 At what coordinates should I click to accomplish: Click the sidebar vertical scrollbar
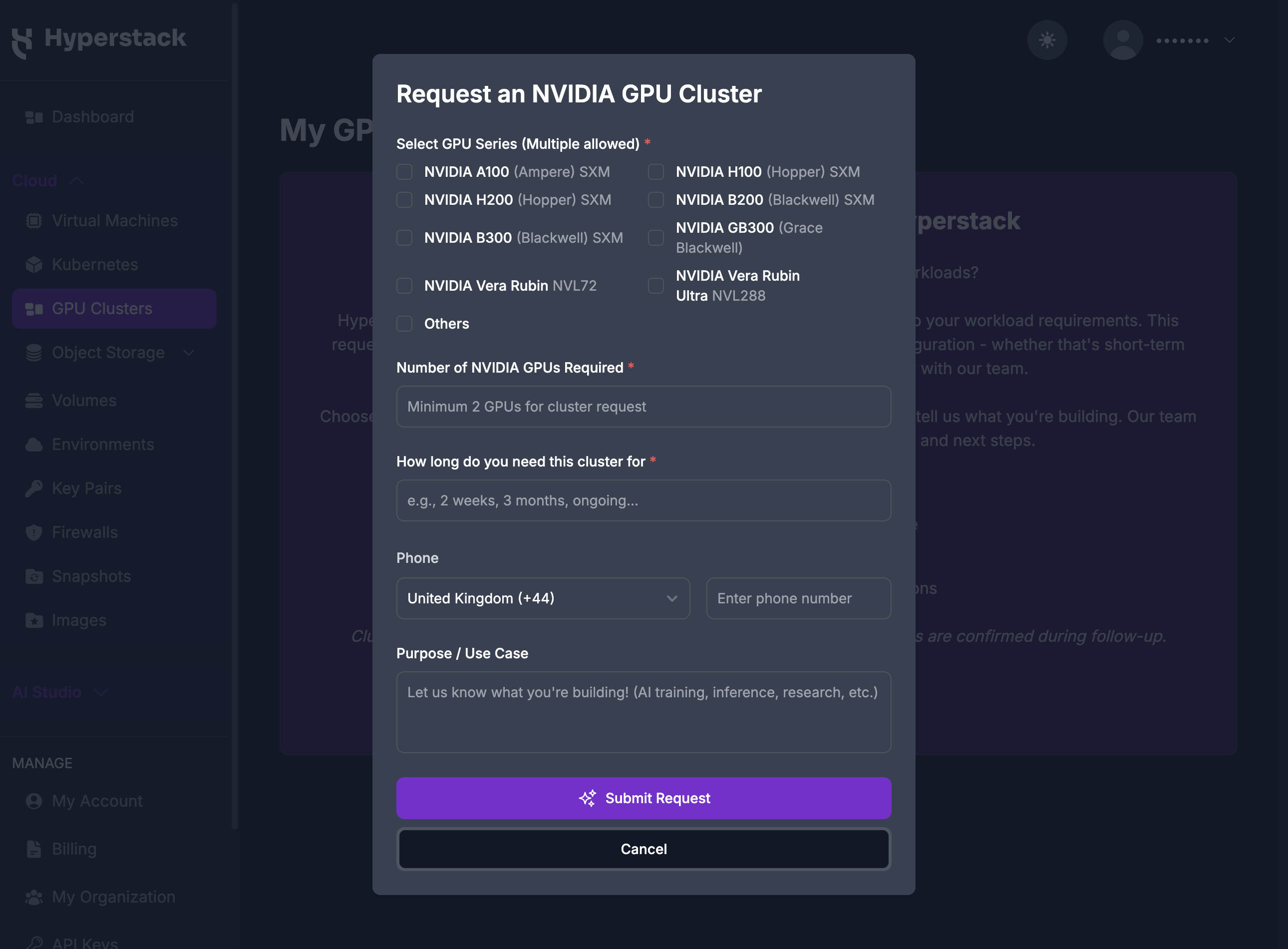(x=234, y=416)
